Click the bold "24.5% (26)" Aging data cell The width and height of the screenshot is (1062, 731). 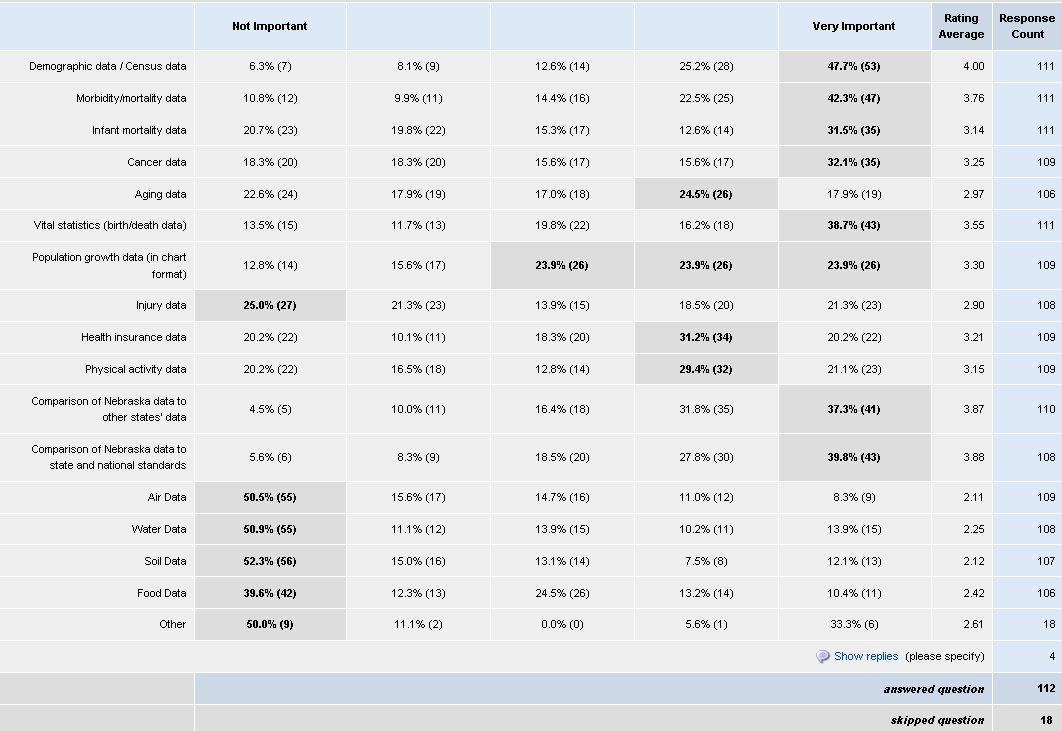[706, 194]
